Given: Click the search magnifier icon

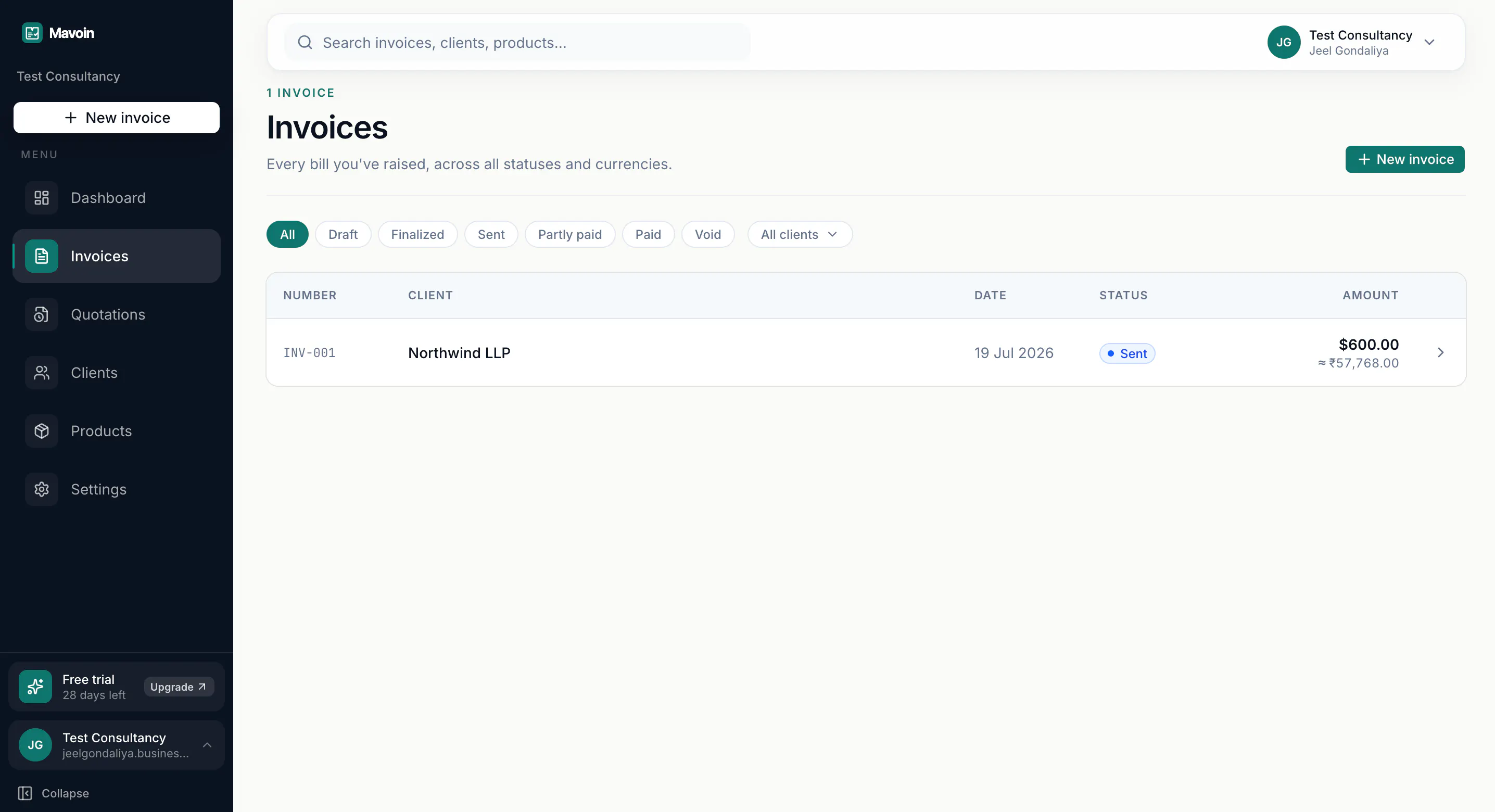Looking at the screenshot, I should coord(305,42).
